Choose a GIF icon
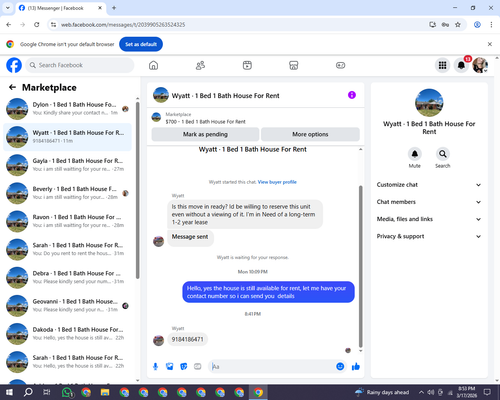The width and height of the screenshot is (500, 400). (198, 367)
